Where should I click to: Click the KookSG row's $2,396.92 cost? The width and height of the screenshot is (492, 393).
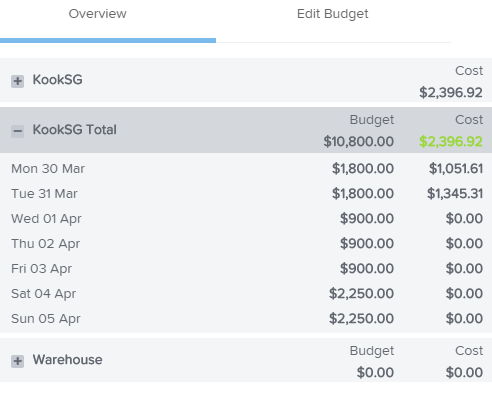tap(451, 93)
